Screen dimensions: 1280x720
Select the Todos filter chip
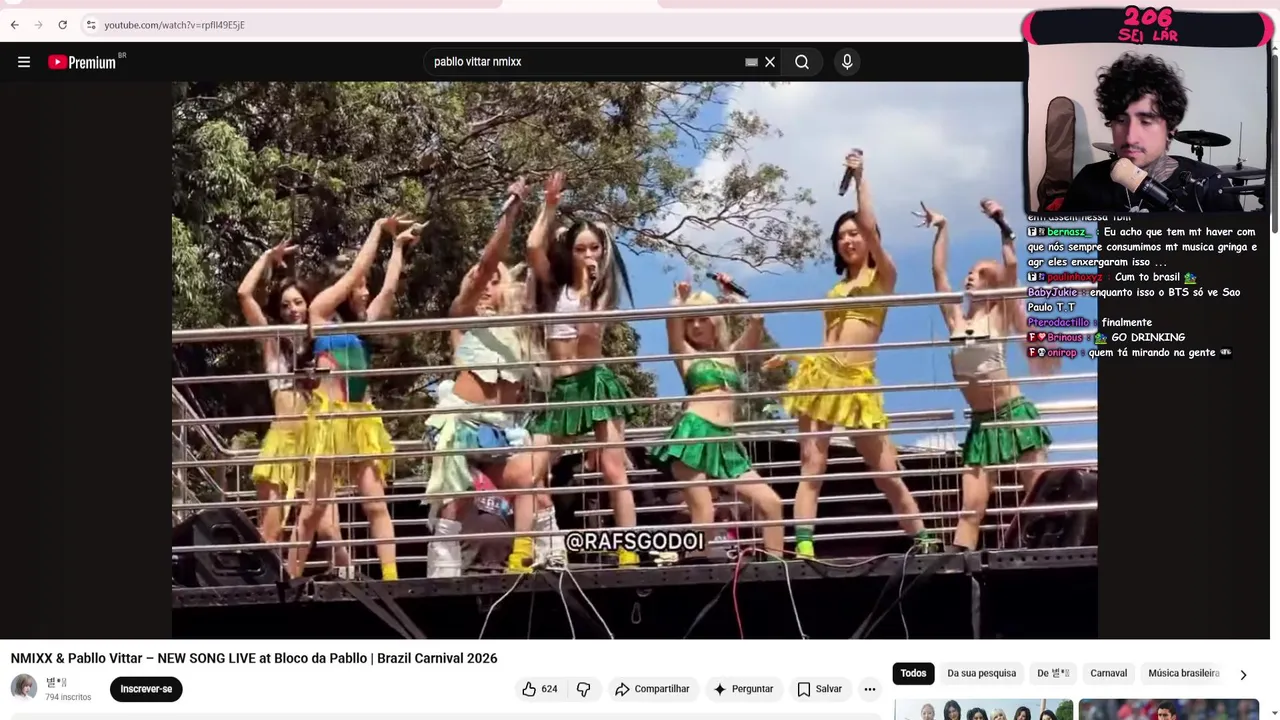913,673
